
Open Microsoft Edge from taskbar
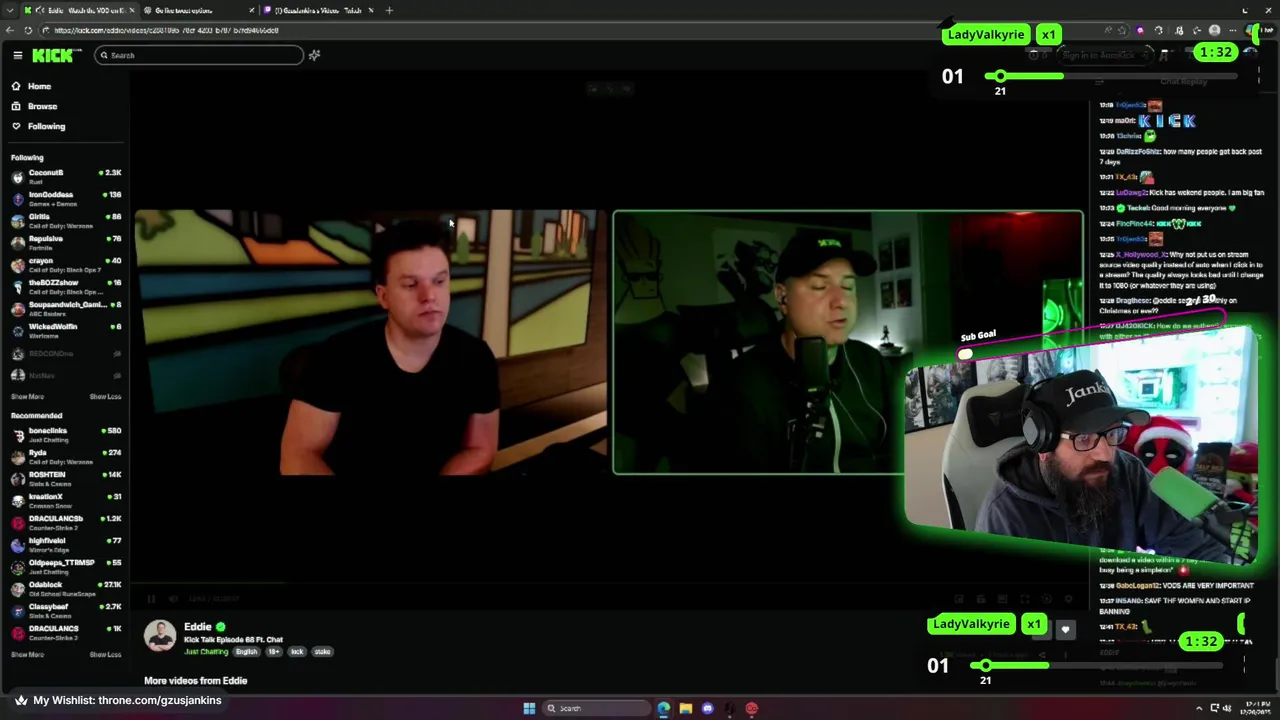coord(664,708)
